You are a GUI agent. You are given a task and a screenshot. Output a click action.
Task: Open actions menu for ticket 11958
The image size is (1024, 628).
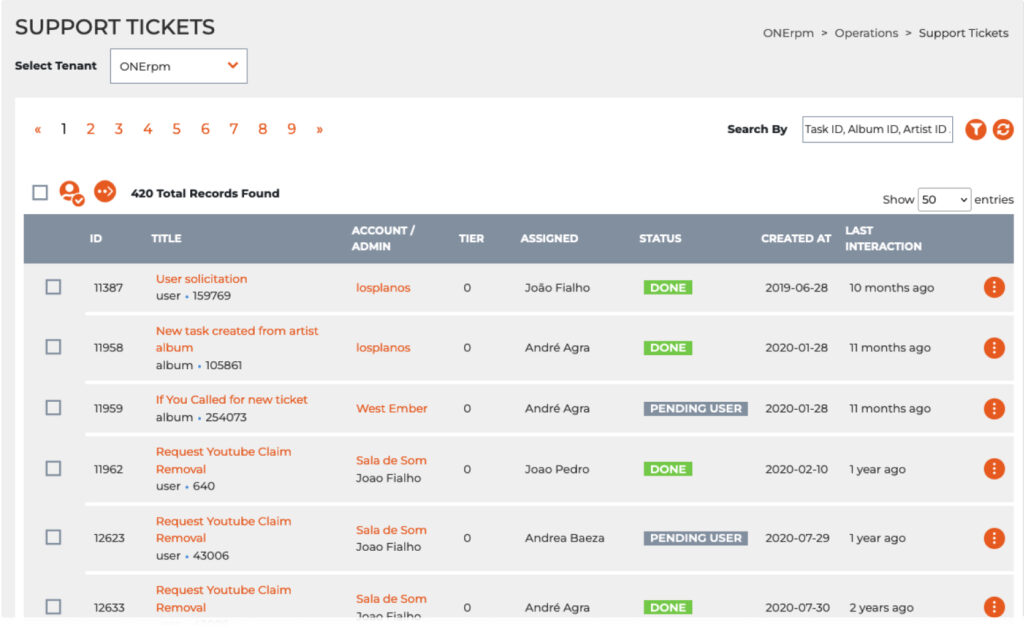tap(994, 348)
